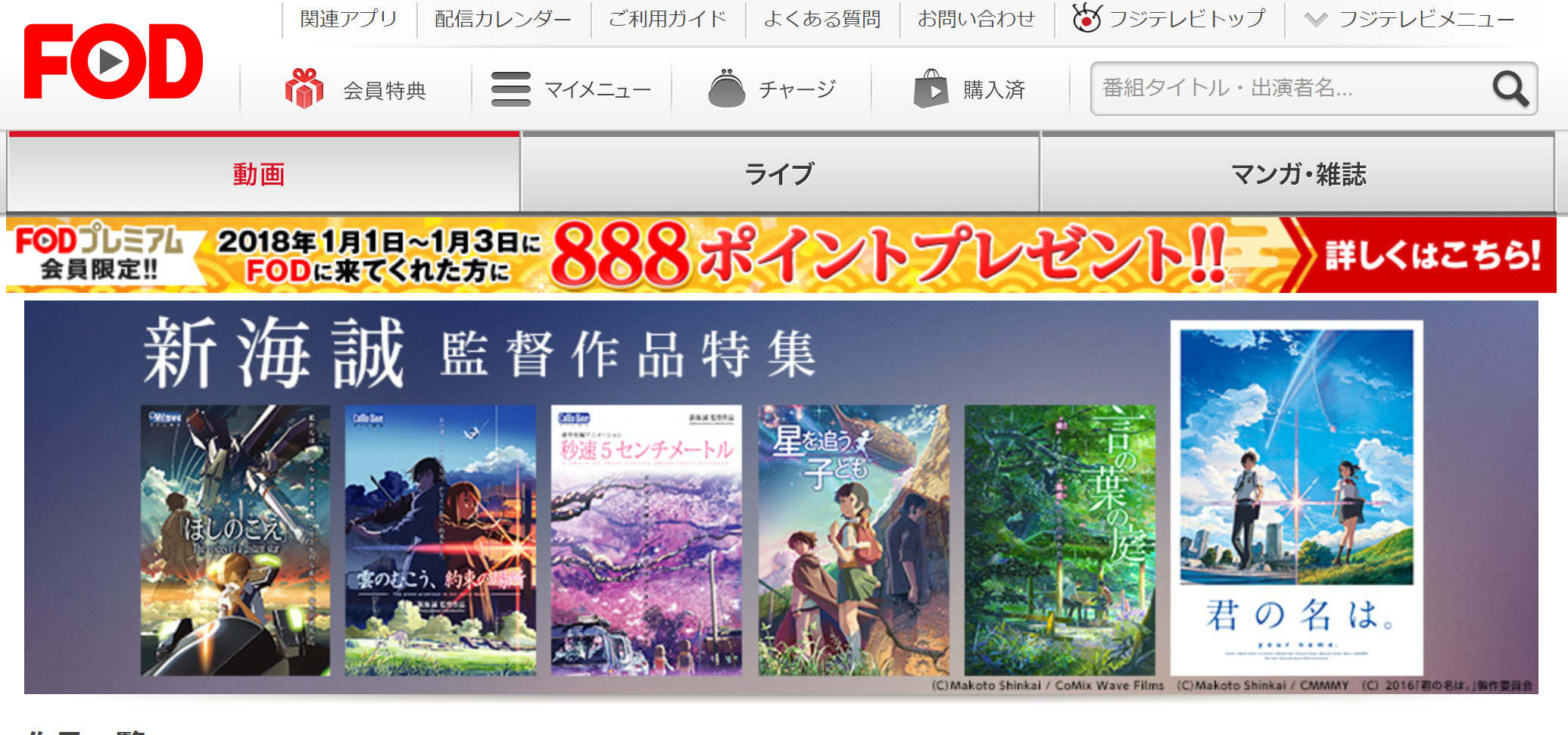Image resolution: width=1568 pixels, height=735 pixels.
Task: Click the shopping bag 購入済 icon
Action: coord(931,89)
